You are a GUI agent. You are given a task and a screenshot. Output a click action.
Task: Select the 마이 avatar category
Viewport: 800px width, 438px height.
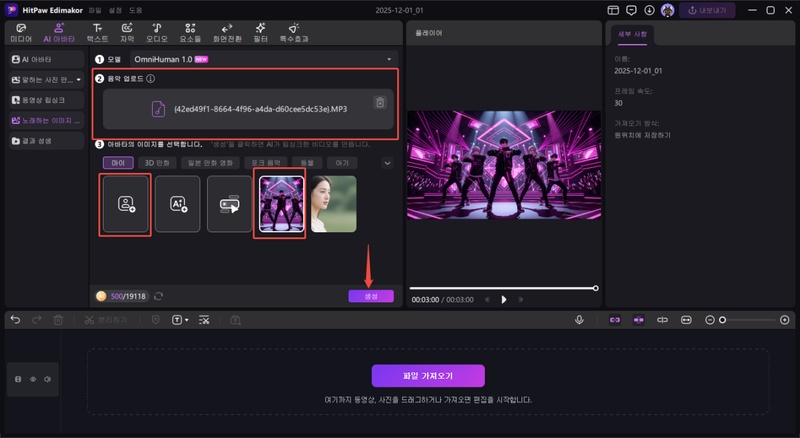point(118,163)
